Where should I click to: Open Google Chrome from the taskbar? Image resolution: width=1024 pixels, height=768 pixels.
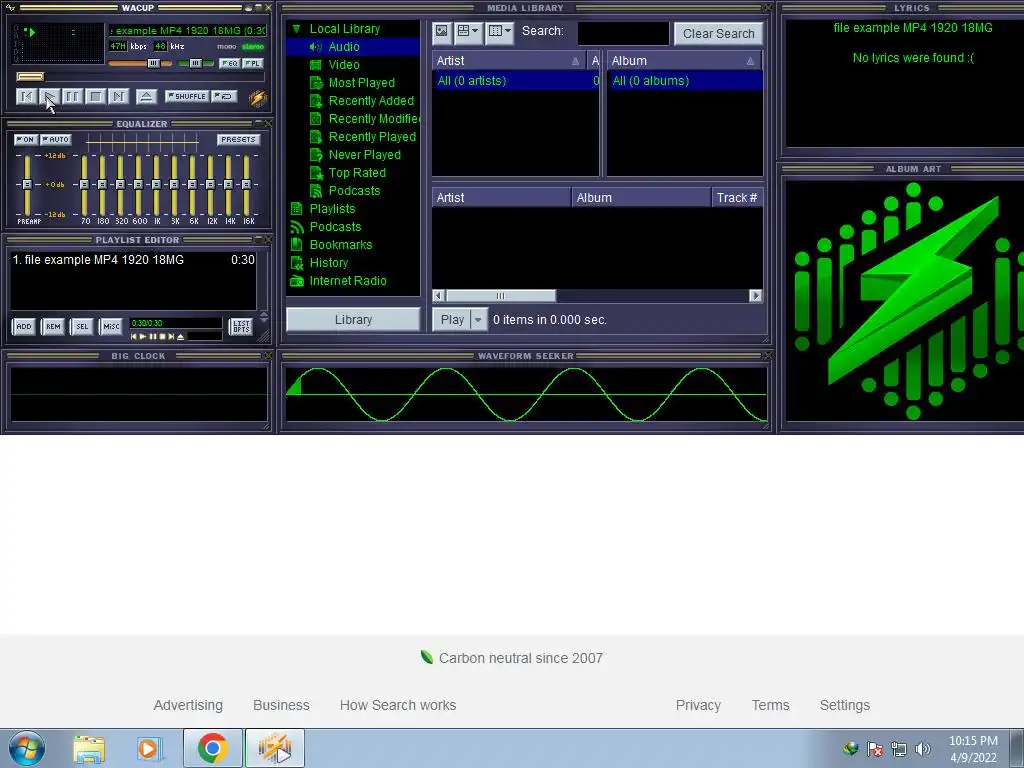point(212,748)
